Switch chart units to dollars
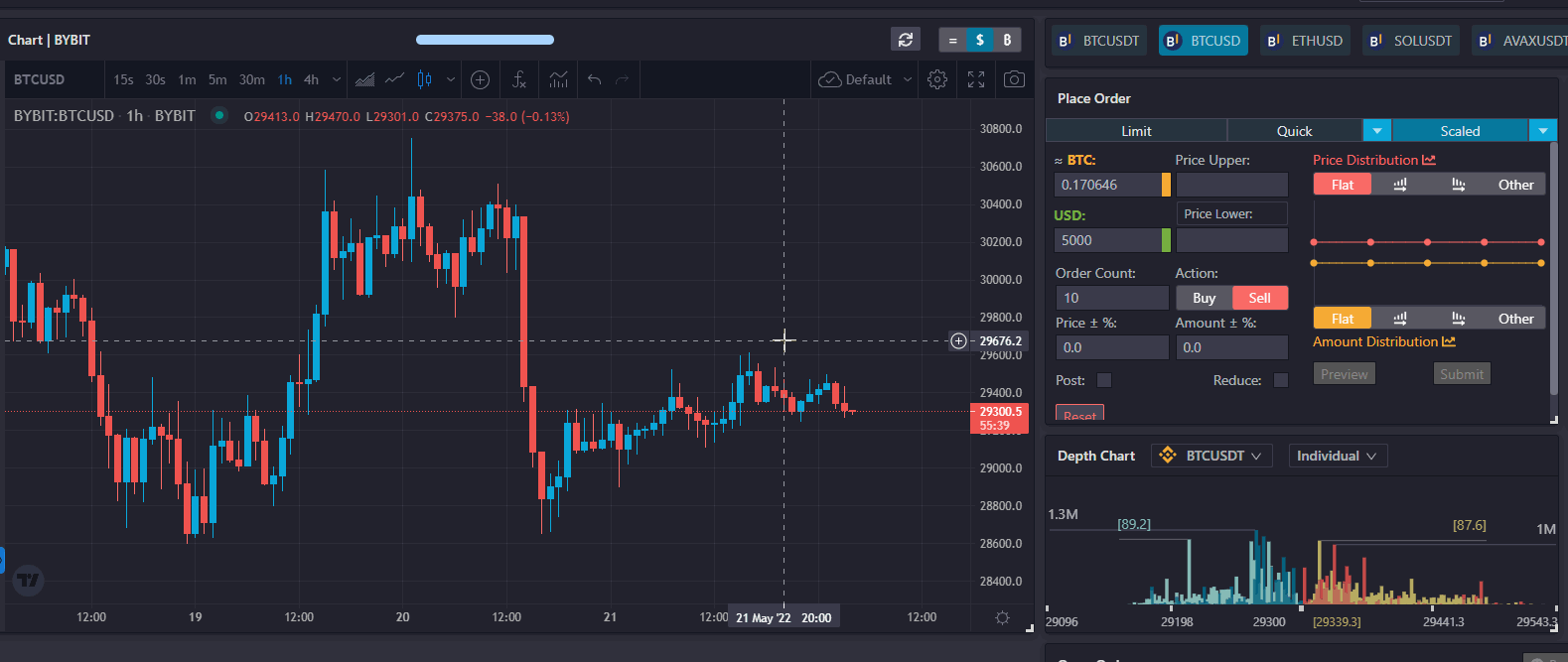This screenshot has height=662, width=1568. coord(980,41)
